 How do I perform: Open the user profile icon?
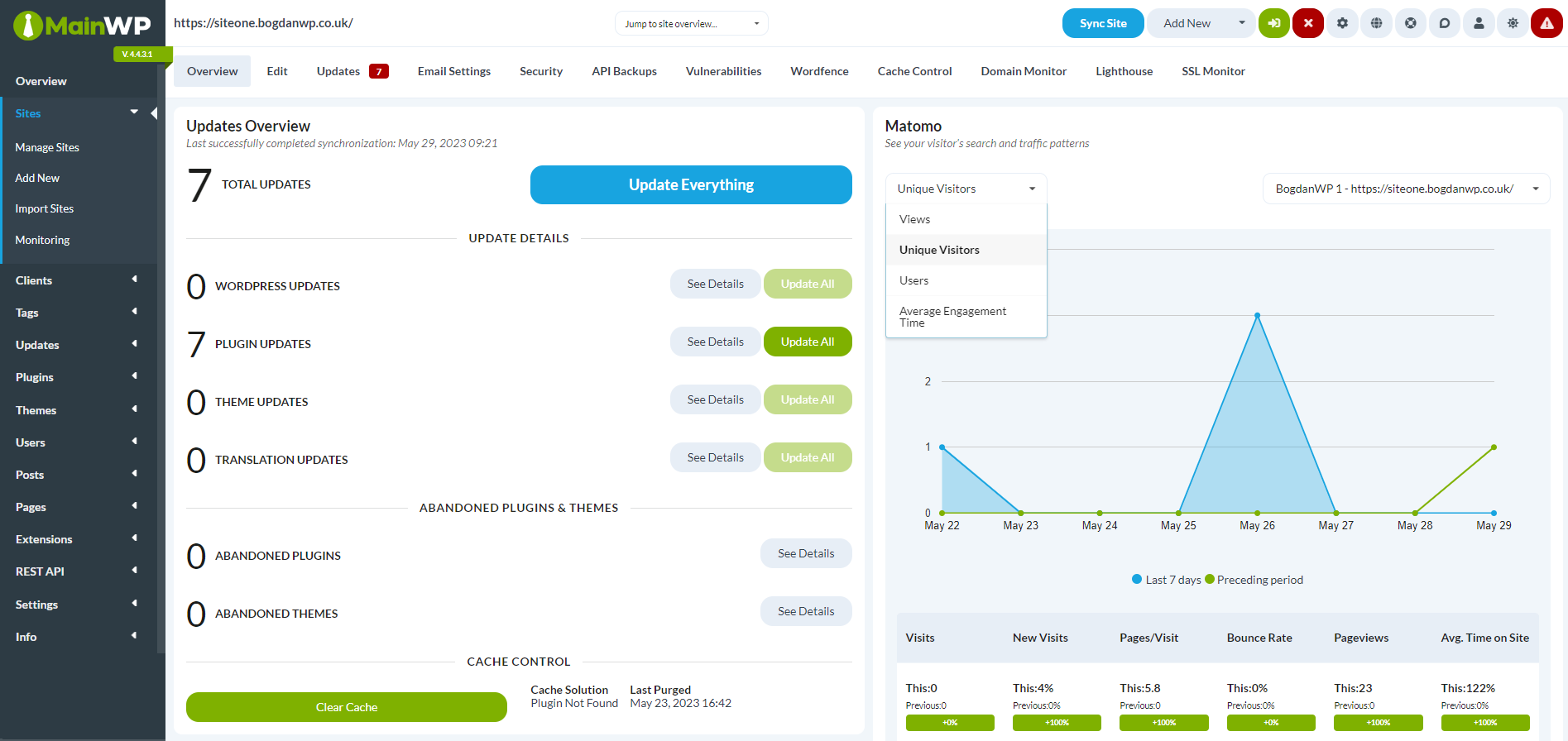point(1479,23)
